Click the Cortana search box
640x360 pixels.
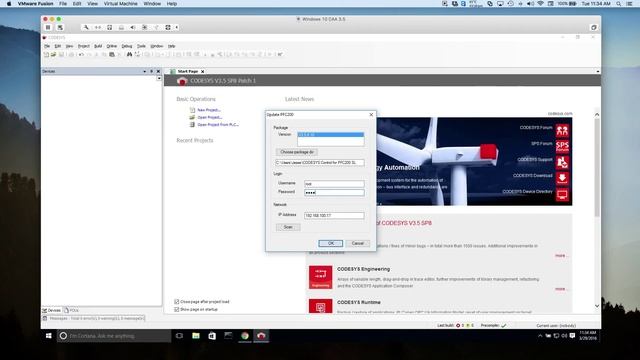(114, 336)
